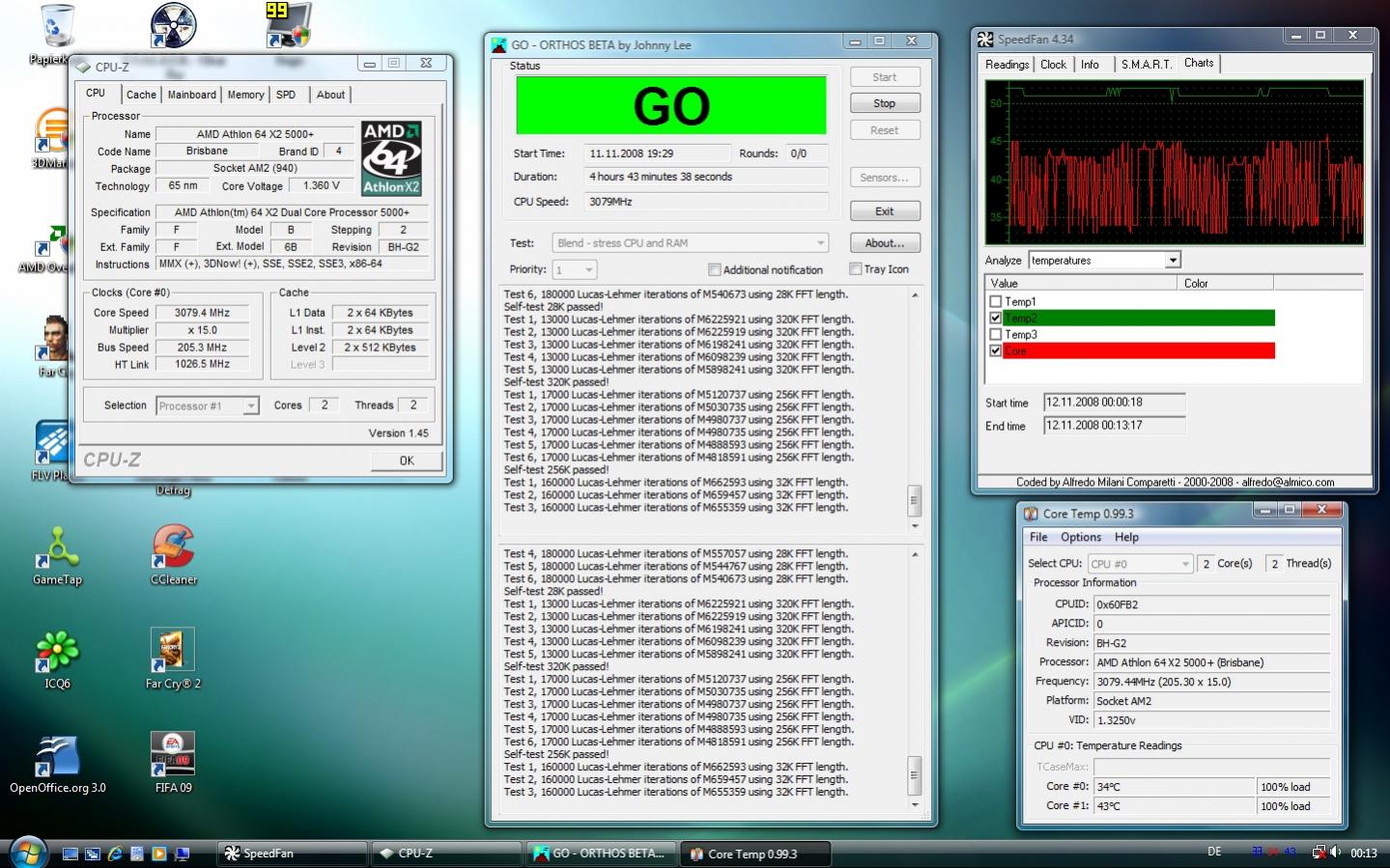Viewport: 1390px width, 868px height.
Task: Switch to SpeedFan S.M.A.R.T. tab
Action: click(1147, 65)
